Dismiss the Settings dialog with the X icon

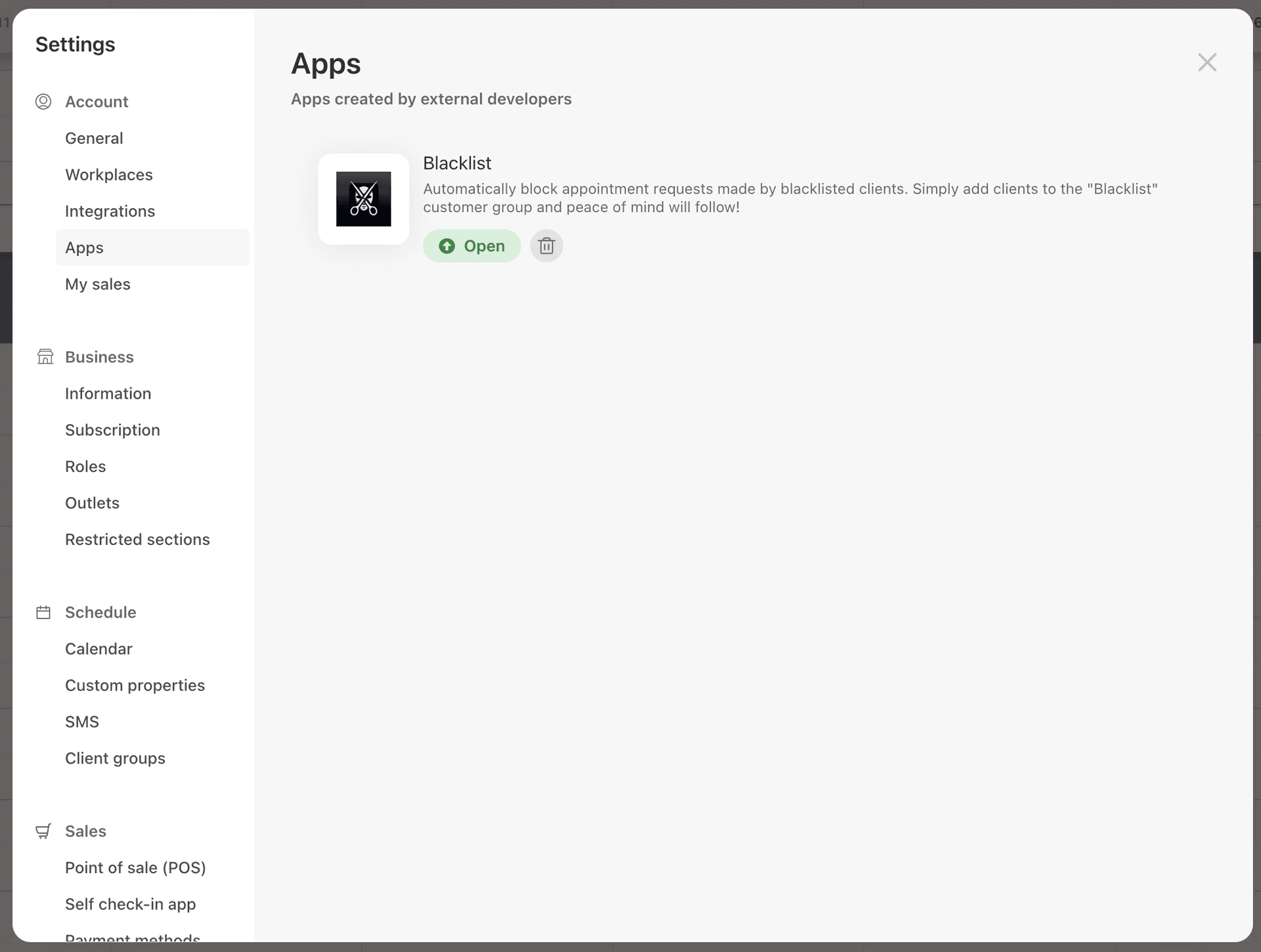coord(1207,62)
